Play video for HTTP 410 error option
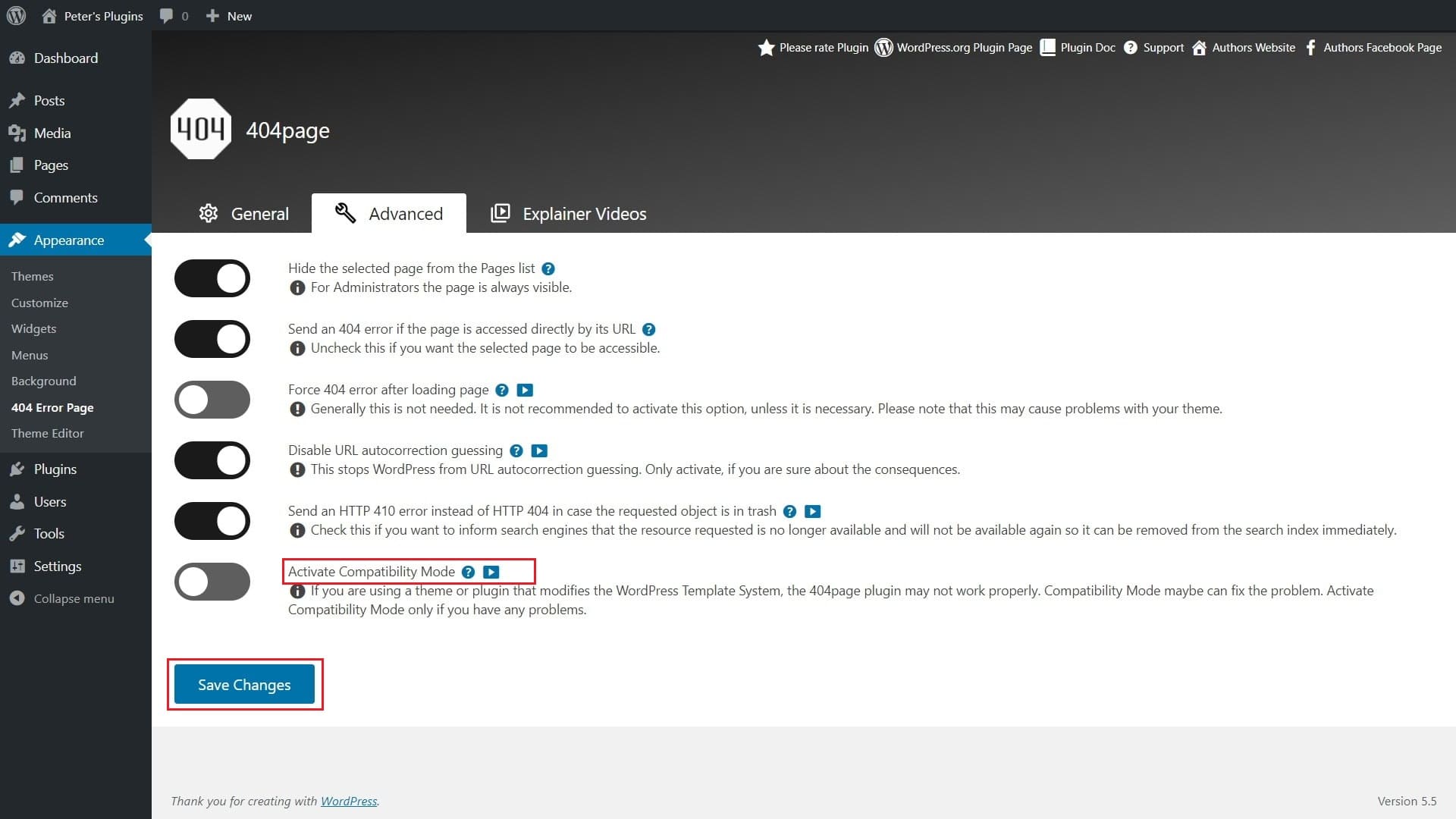This screenshot has width=1456, height=819. pos(812,512)
